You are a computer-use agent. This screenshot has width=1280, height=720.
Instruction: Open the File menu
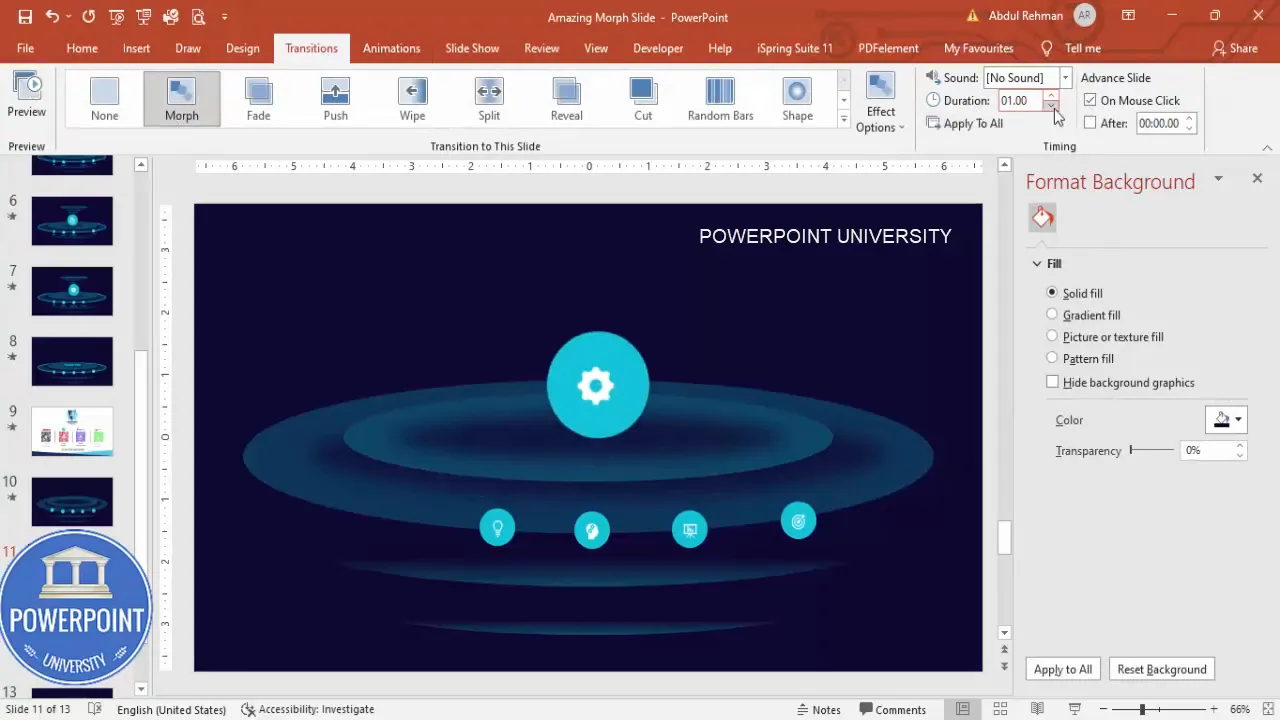[x=25, y=48]
